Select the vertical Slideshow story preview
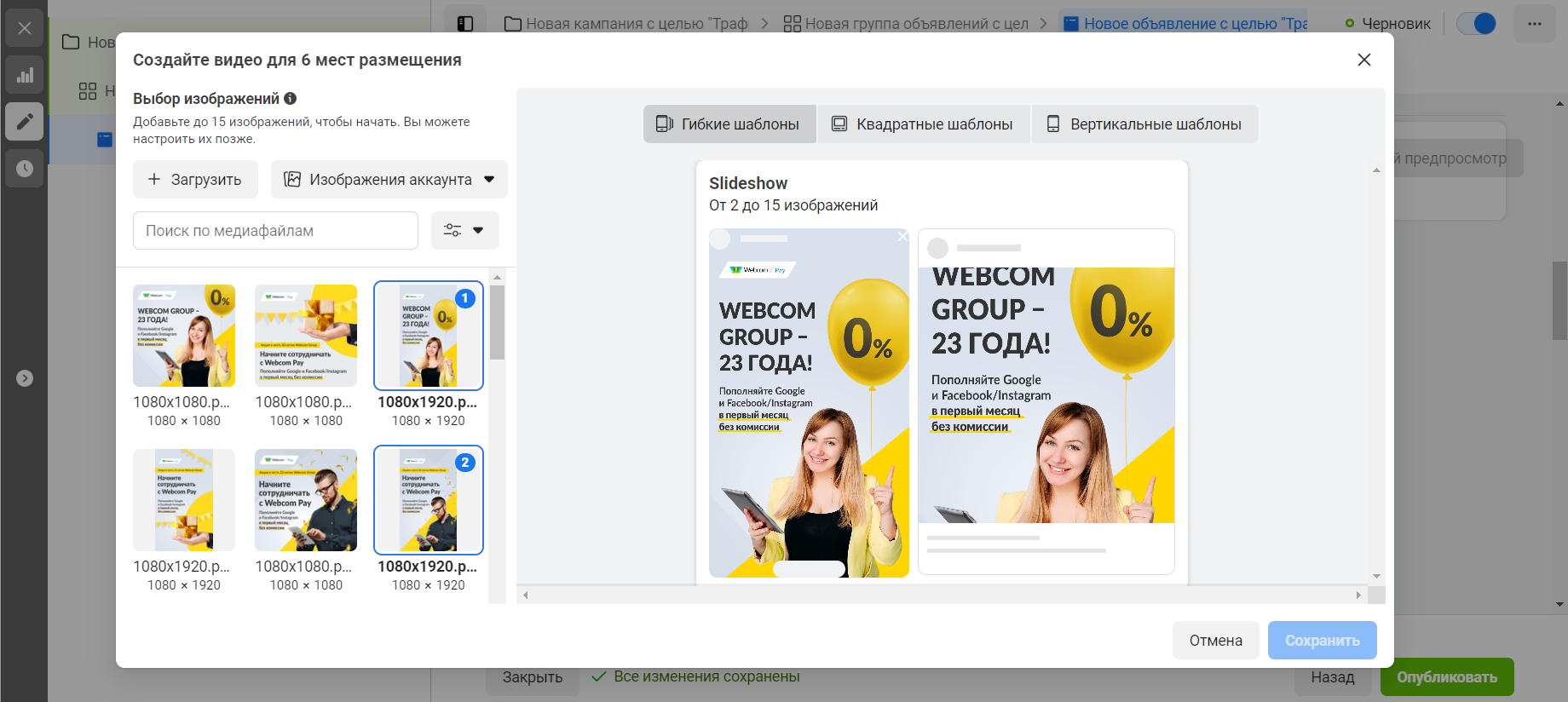Viewport: 1568px width, 702px height. [x=809, y=403]
